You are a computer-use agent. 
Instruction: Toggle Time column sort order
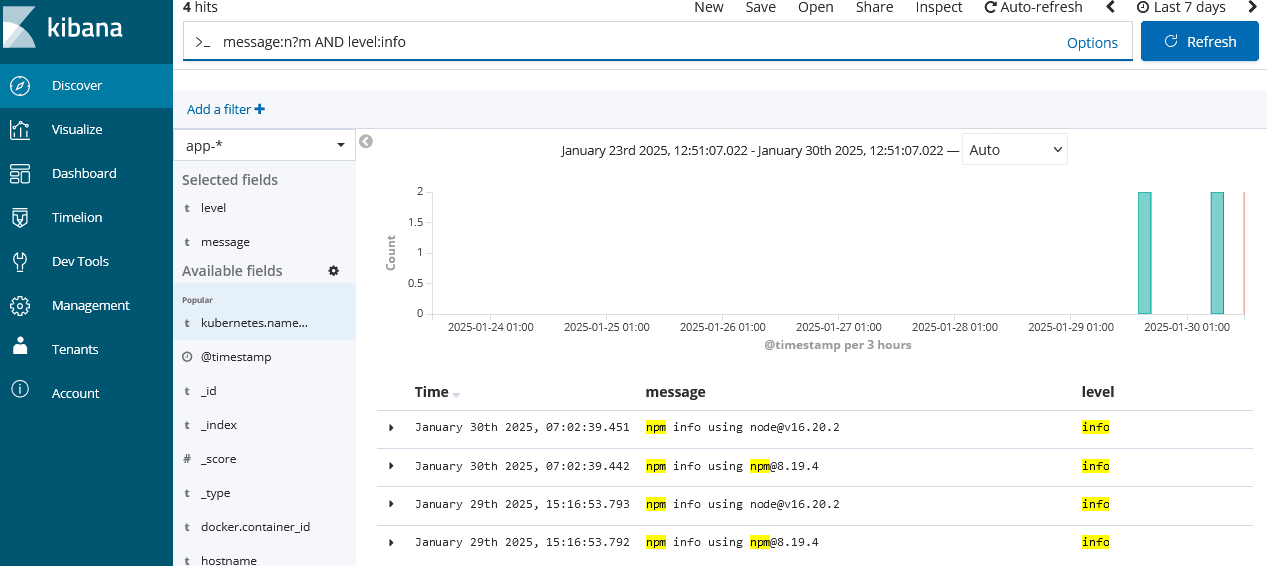click(x=456, y=394)
